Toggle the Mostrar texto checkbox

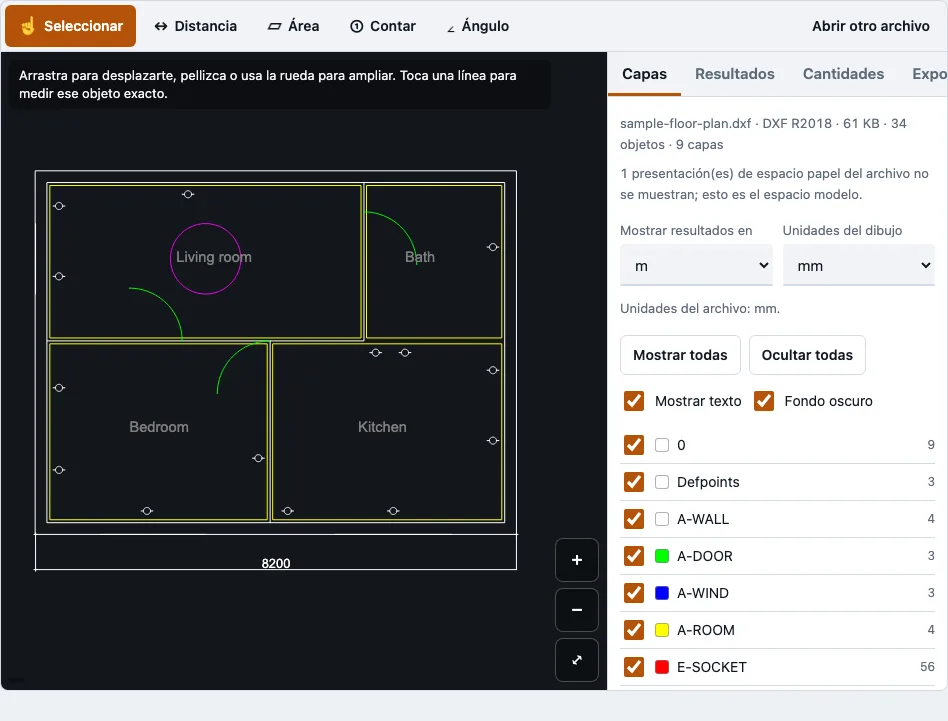(634, 401)
